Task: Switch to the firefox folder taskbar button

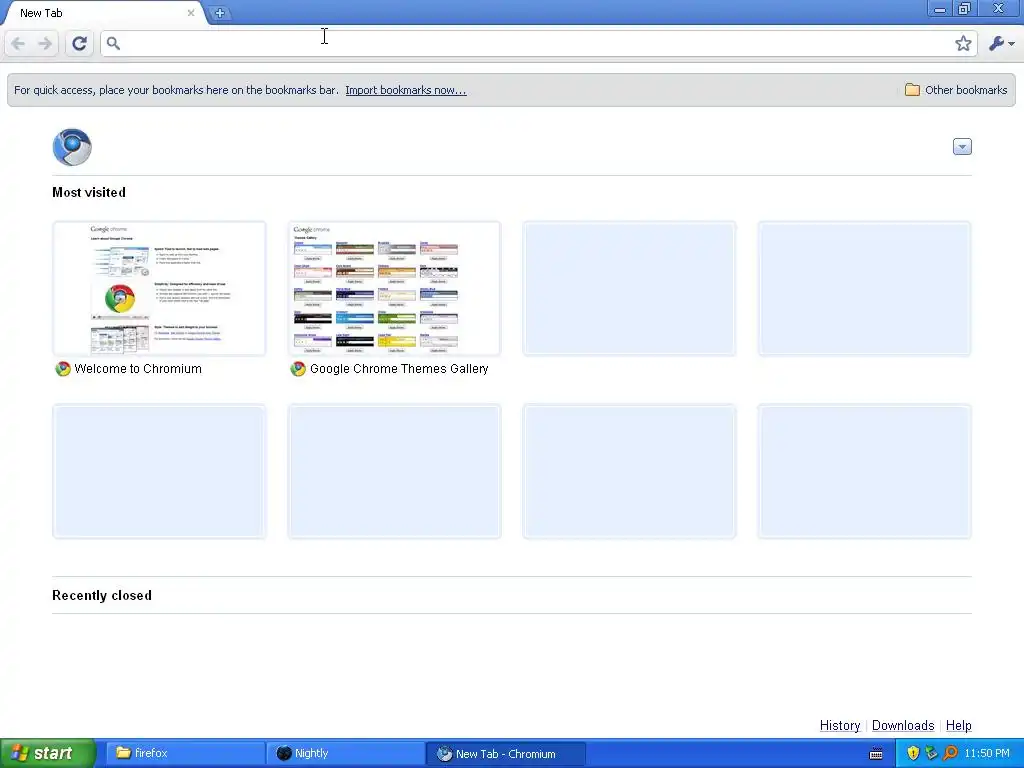Action: 184,754
